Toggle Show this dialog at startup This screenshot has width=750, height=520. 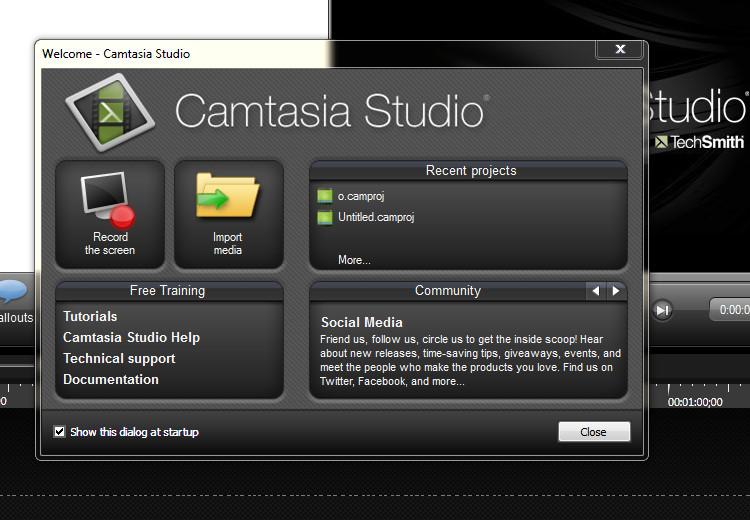tap(59, 432)
